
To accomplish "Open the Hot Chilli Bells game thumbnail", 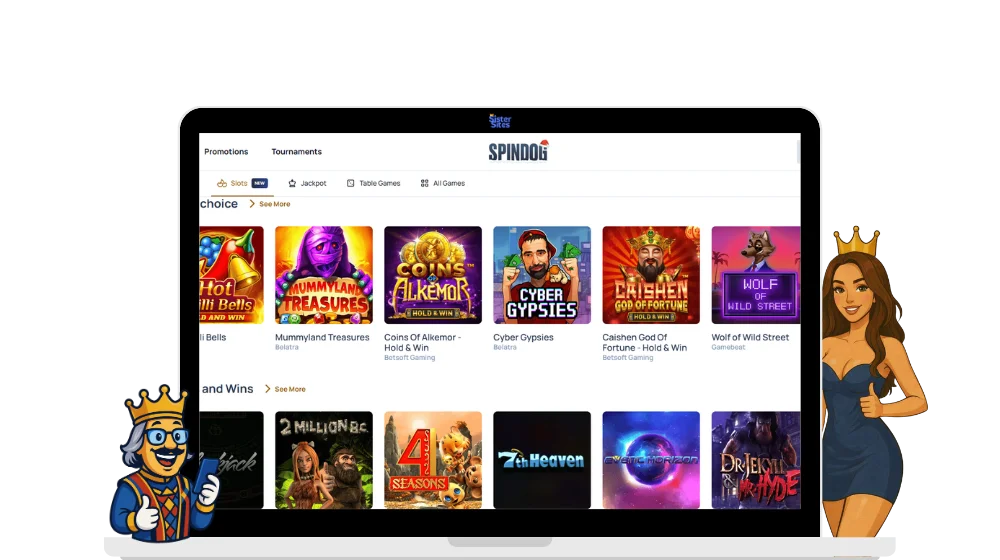I will pos(232,275).
